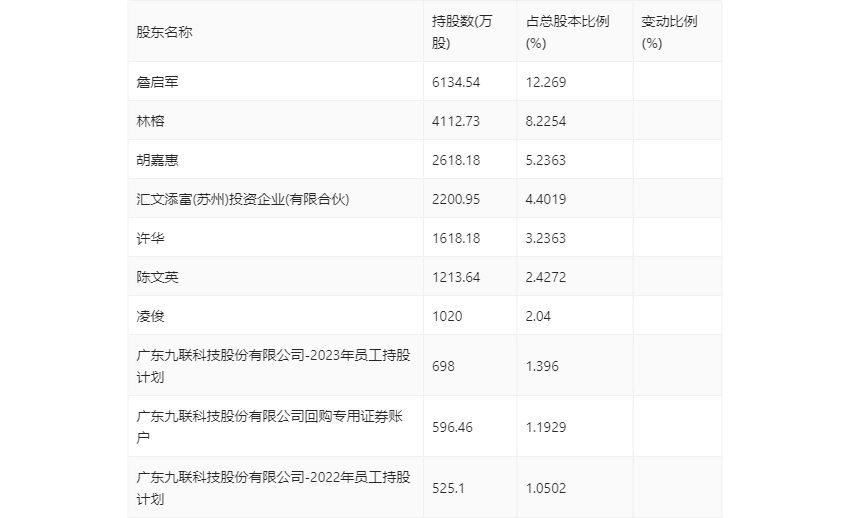Image resolution: width=850 pixels, height=518 pixels.
Task: Select percentage value 2.4272
Action: [x=546, y=277]
